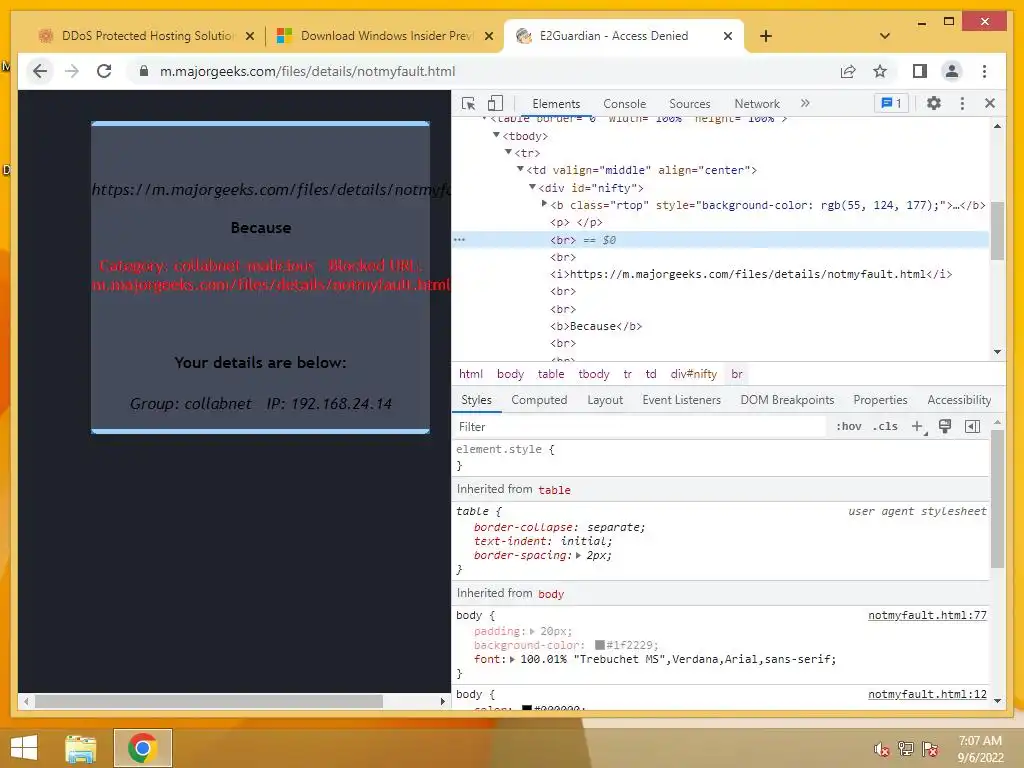Collapse the td valign middle node
Viewport: 1024px width, 768px height.
520,168
